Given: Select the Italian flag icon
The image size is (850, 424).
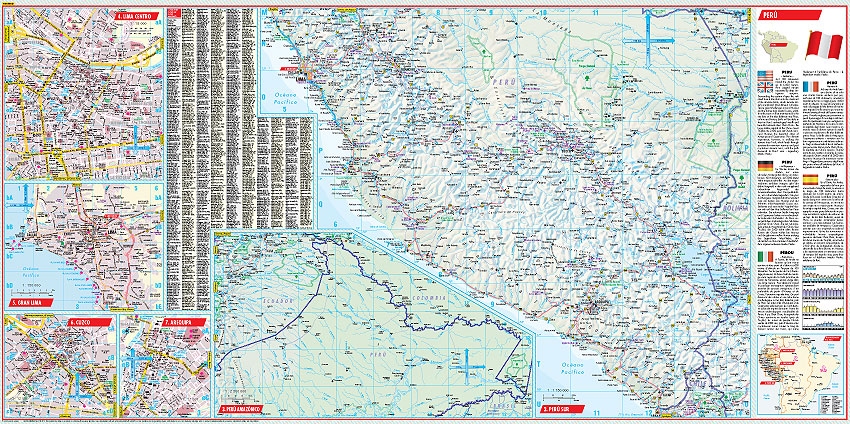Looking at the screenshot, I should point(766,256).
